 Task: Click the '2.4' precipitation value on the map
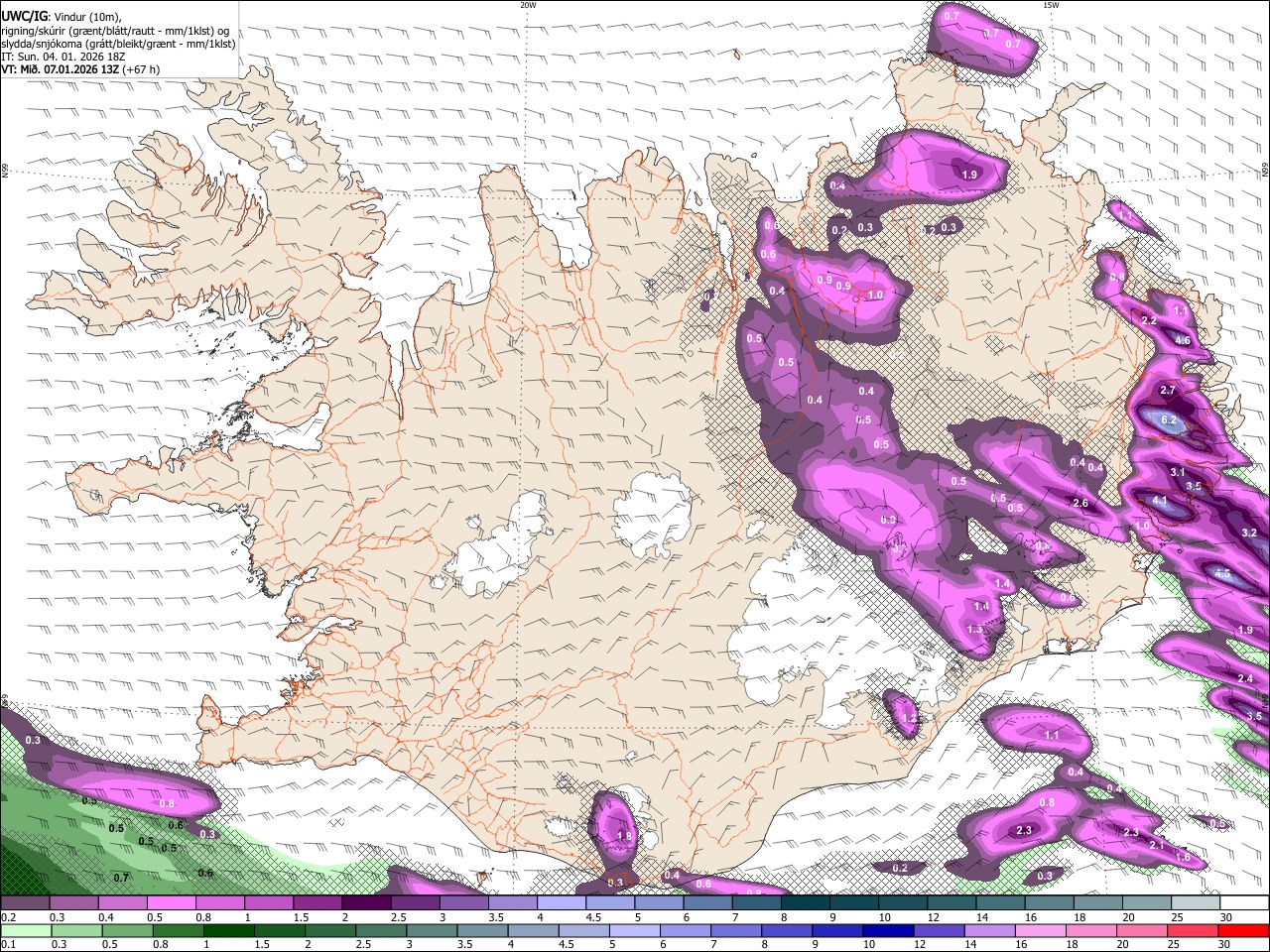click(x=1246, y=678)
